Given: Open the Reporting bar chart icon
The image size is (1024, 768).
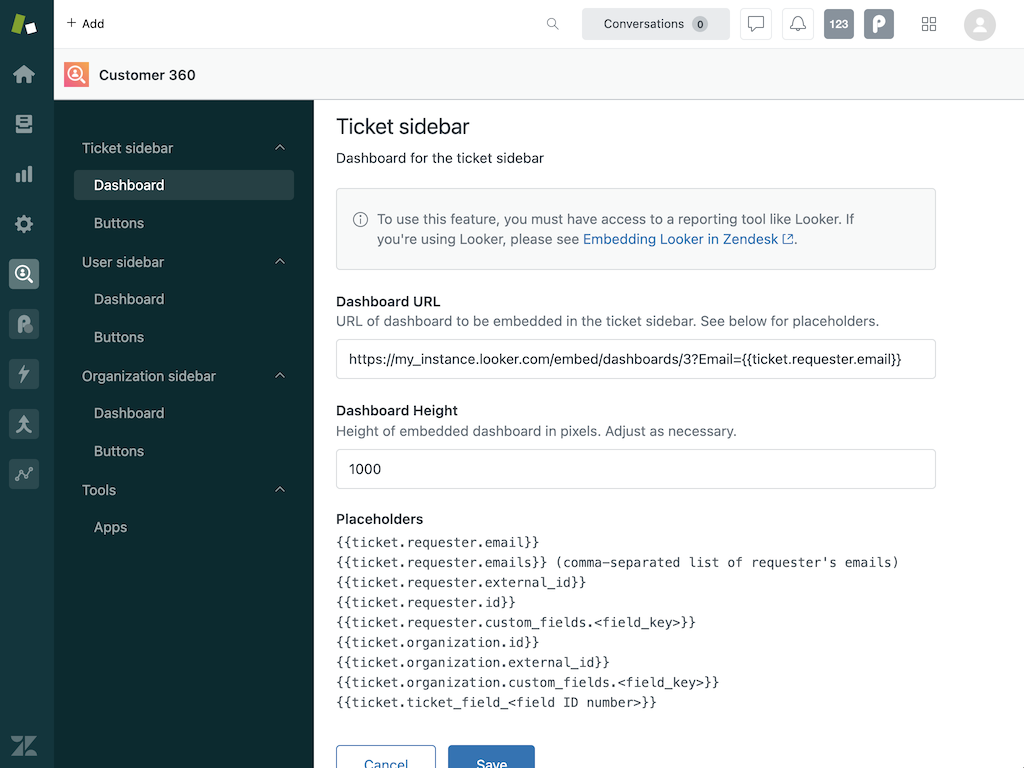Looking at the screenshot, I should 24,174.
